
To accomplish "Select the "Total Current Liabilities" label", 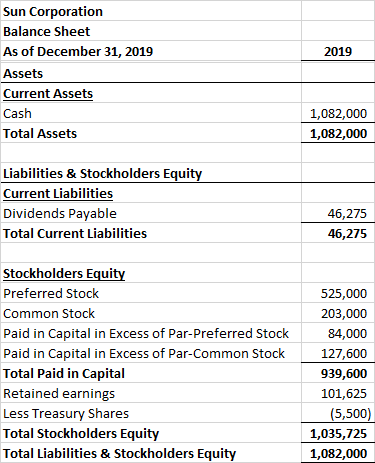I will pos(75,234).
